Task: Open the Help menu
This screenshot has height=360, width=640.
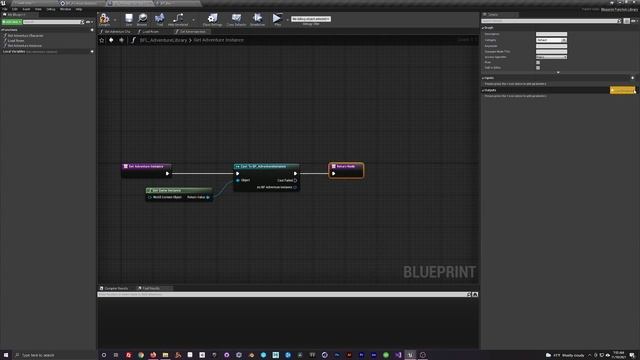Action: pyautogui.click(x=79, y=9)
